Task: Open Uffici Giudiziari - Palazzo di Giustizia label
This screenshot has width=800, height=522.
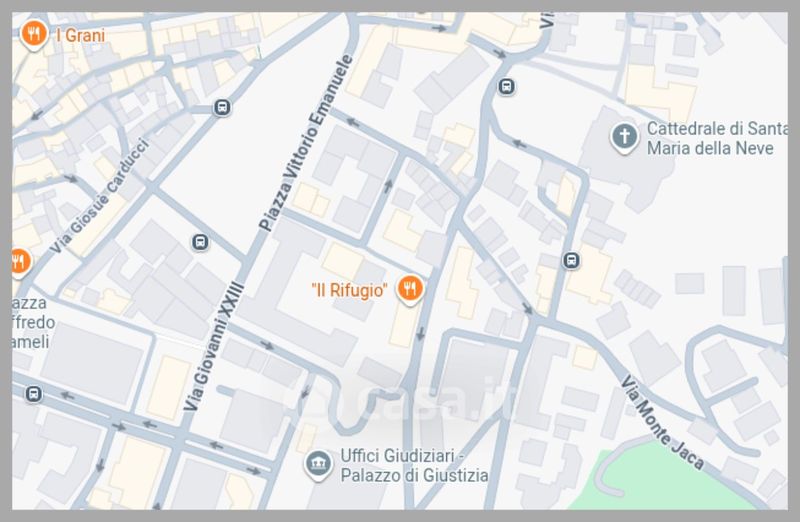Action: [x=414, y=465]
